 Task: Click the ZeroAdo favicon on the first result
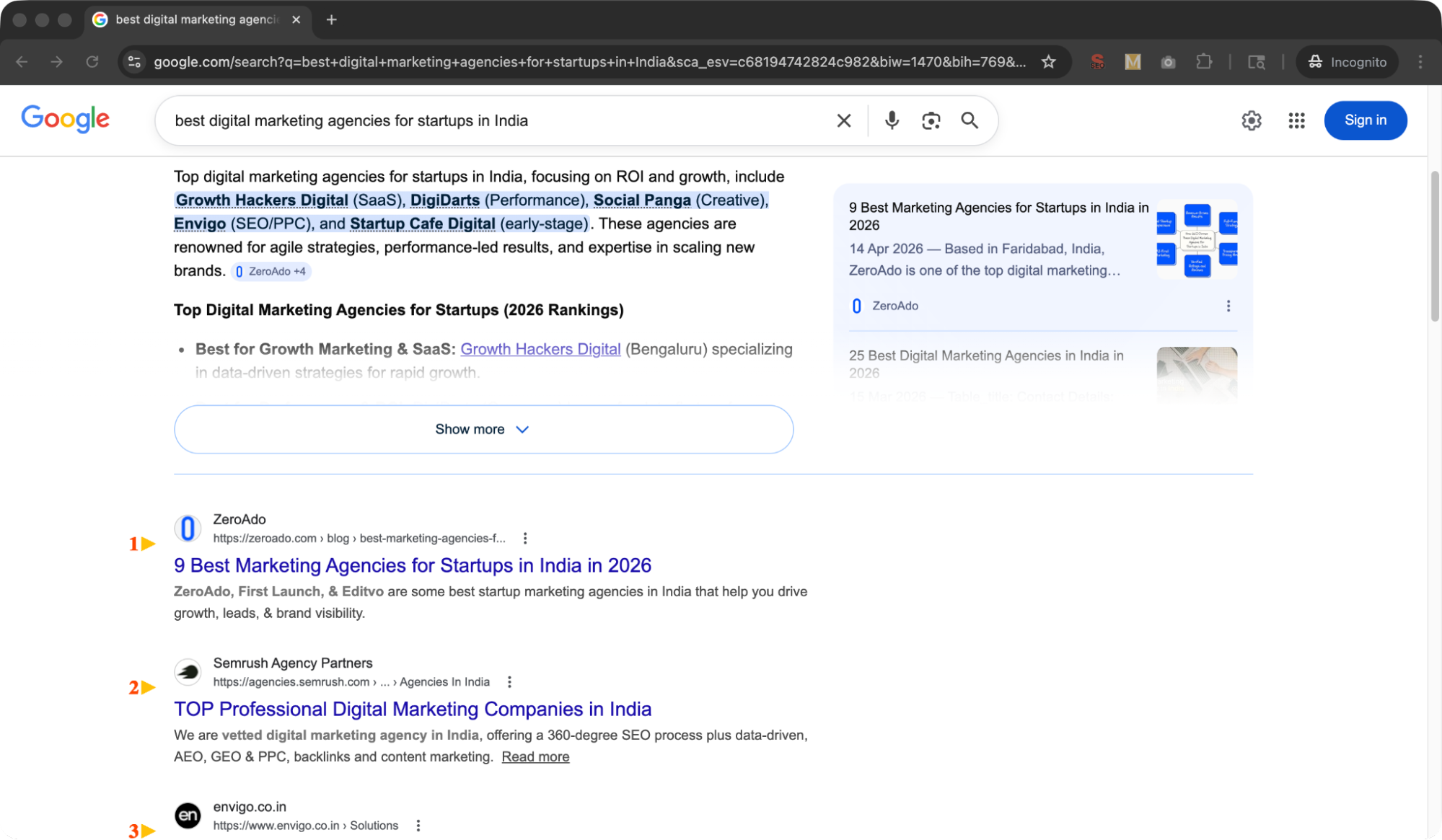(188, 528)
